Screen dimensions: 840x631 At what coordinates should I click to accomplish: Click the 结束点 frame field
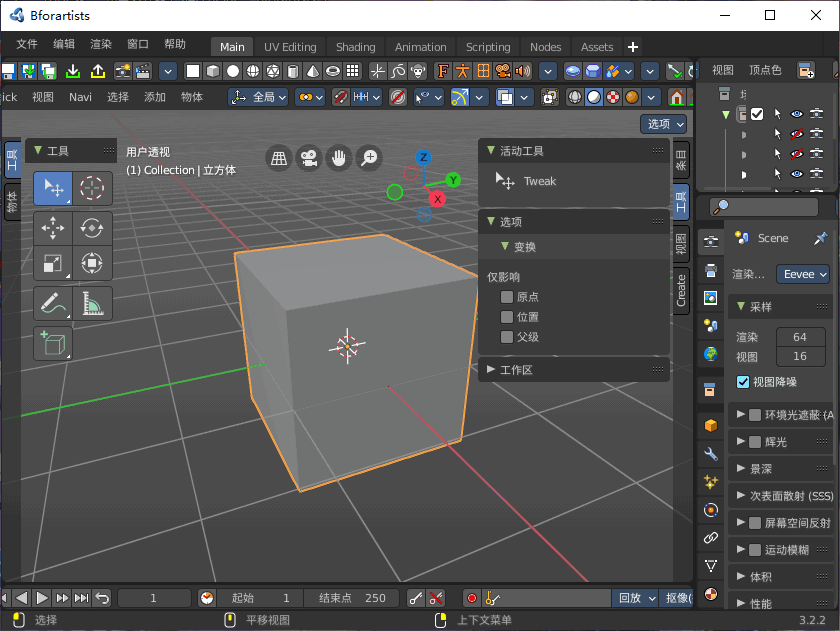352,598
